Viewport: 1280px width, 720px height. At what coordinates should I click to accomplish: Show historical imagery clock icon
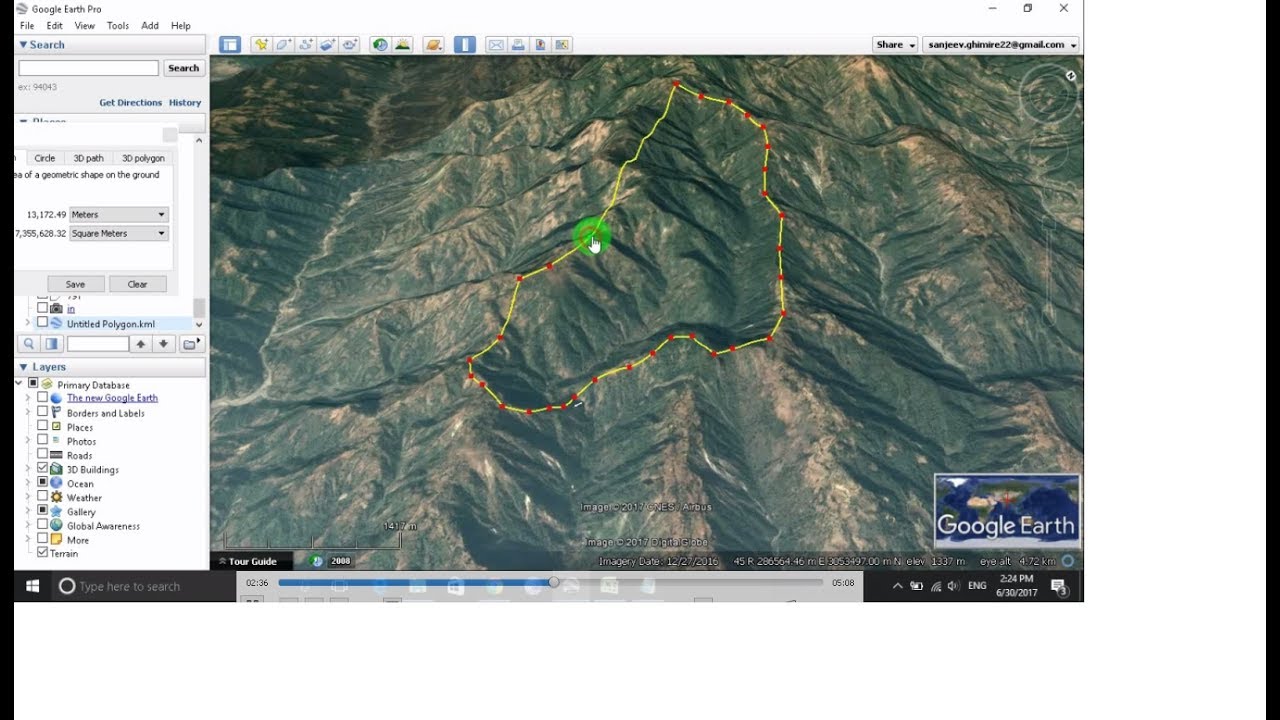tap(380, 45)
